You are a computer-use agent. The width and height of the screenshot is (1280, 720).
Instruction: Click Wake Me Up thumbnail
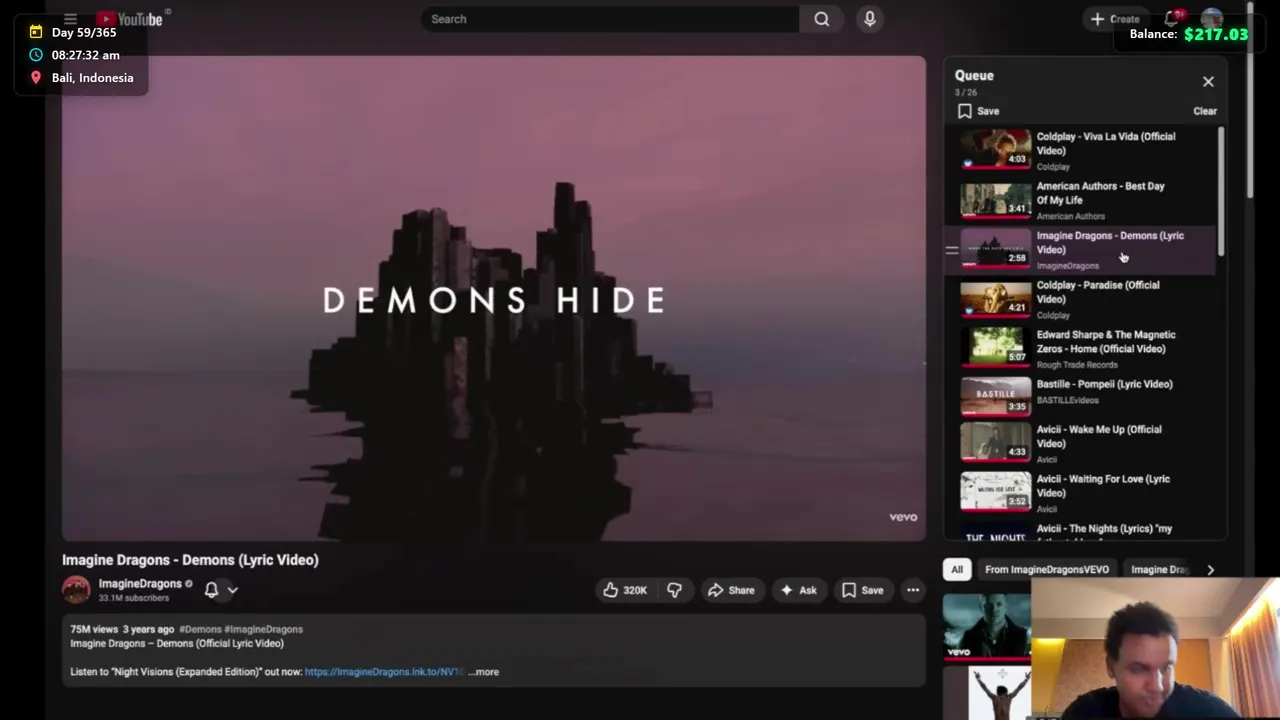pos(995,441)
